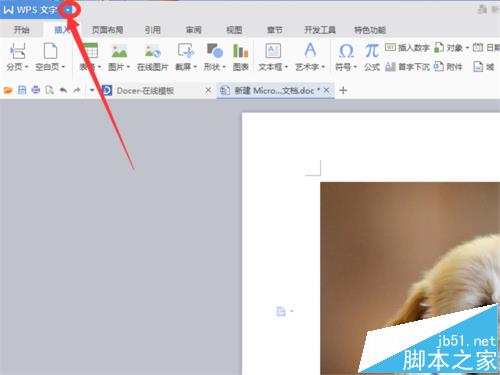The image size is (500, 375).
Task: Switch to the 开始 ribbon tab
Action: pos(21,30)
